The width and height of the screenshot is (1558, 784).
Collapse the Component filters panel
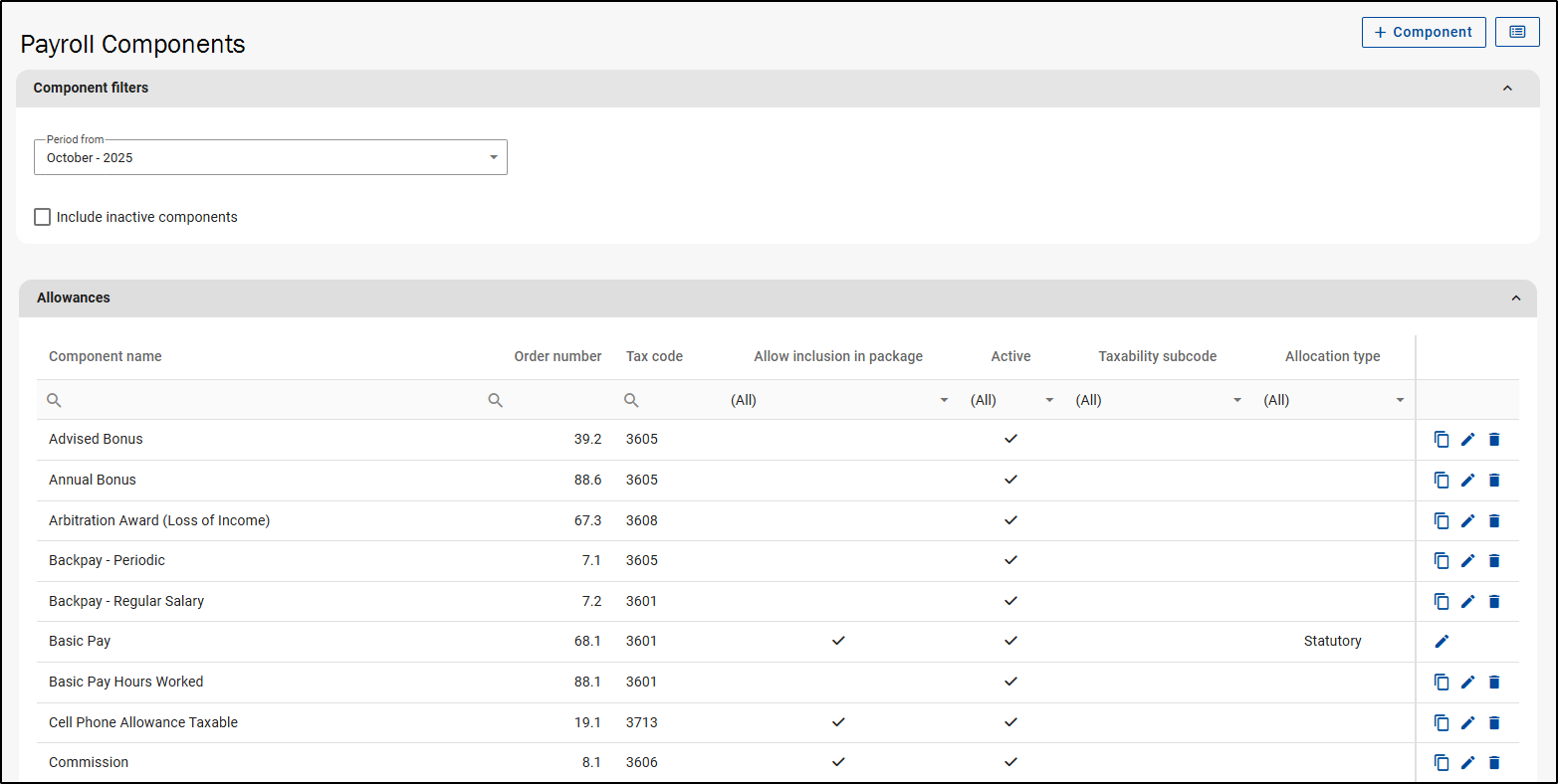(1507, 89)
